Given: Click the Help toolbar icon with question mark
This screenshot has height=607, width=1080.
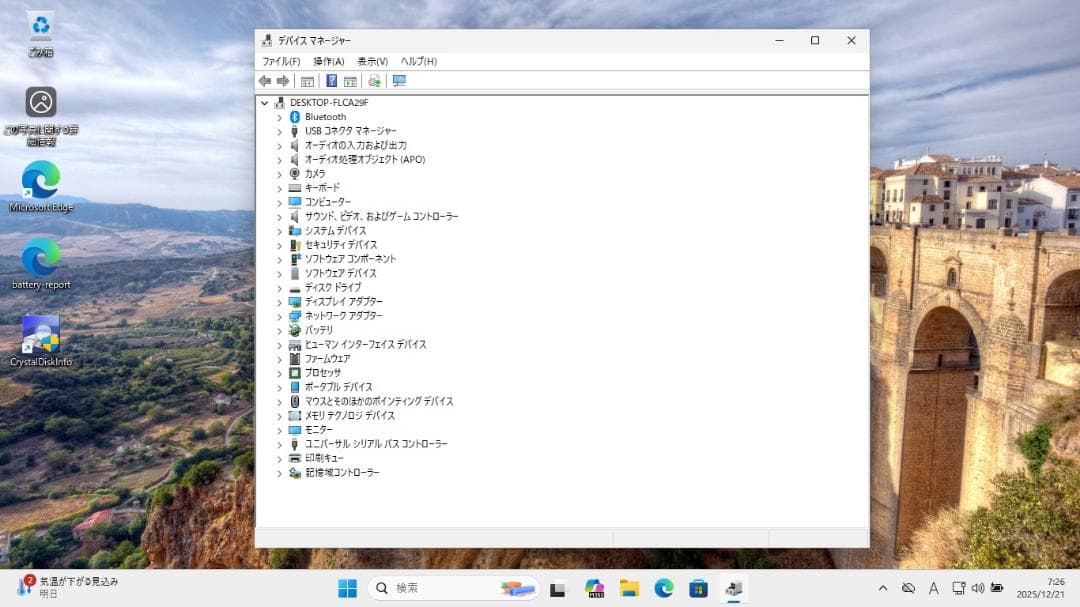Looking at the screenshot, I should click(333, 81).
